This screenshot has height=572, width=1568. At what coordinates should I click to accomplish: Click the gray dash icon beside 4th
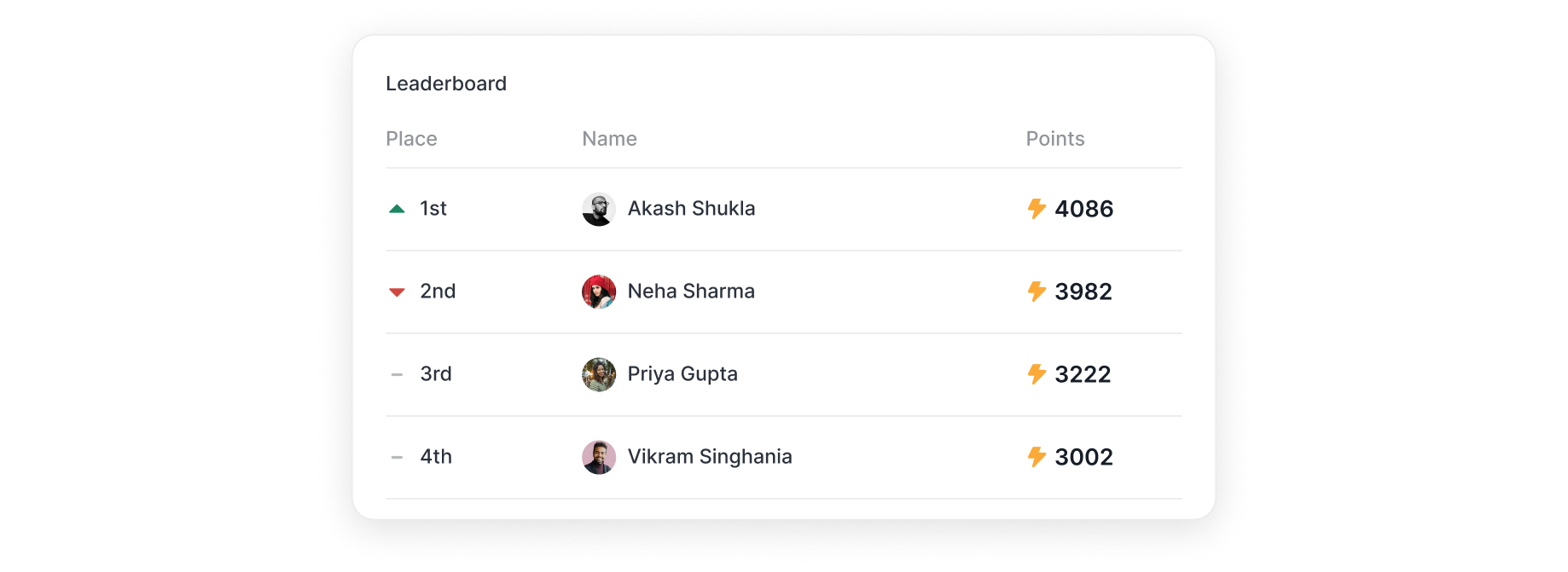(x=397, y=457)
